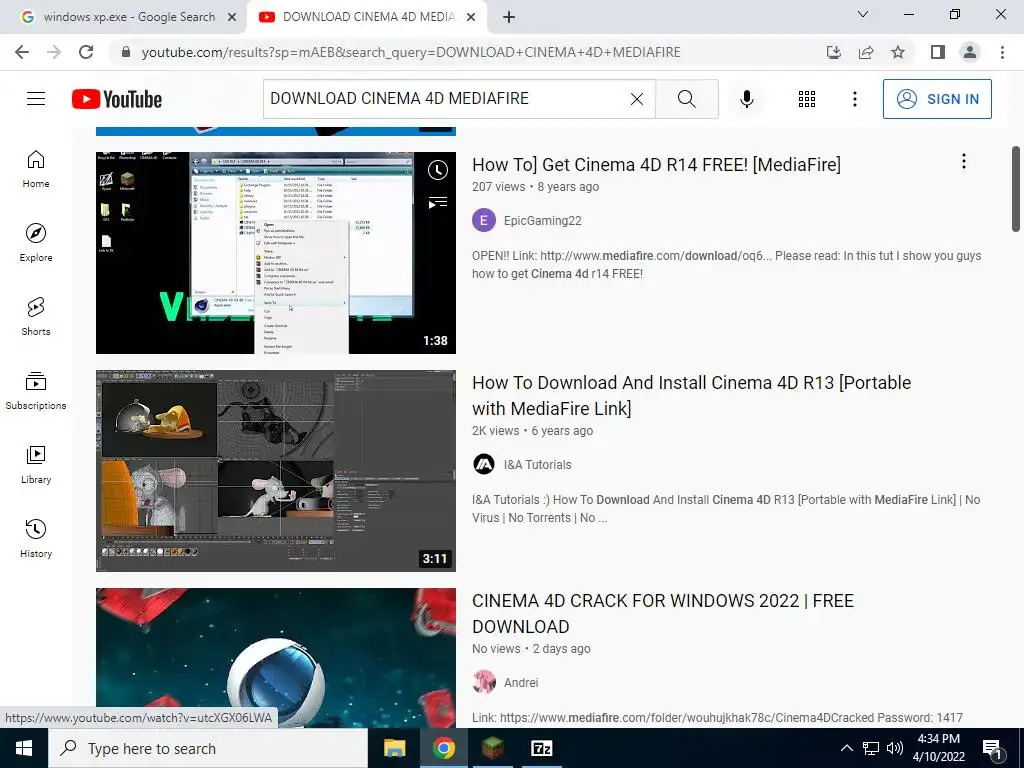Click the taskbar search box
This screenshot has height=768, width=1024.
point(208,748)
